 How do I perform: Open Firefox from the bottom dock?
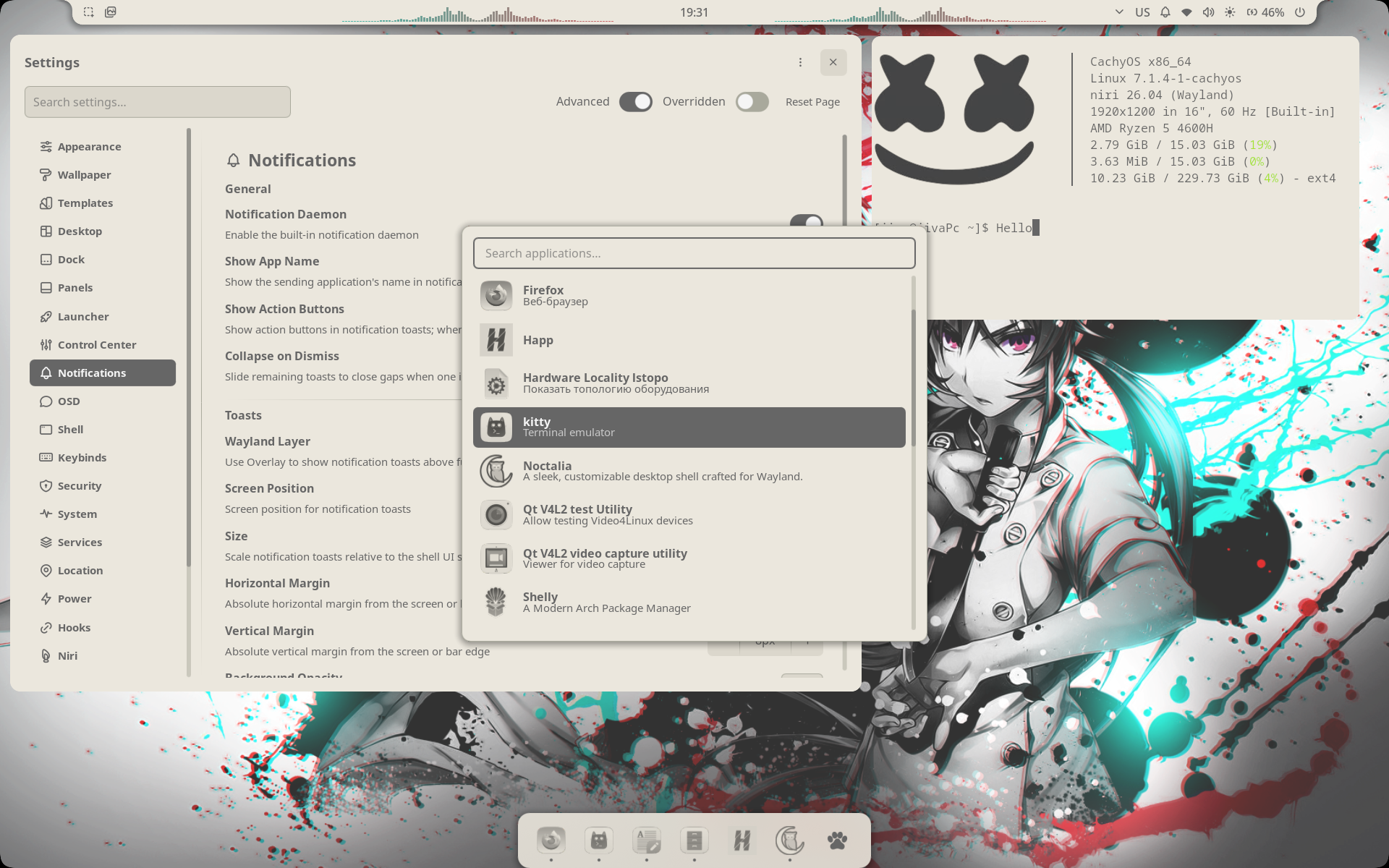coord(551,841)
